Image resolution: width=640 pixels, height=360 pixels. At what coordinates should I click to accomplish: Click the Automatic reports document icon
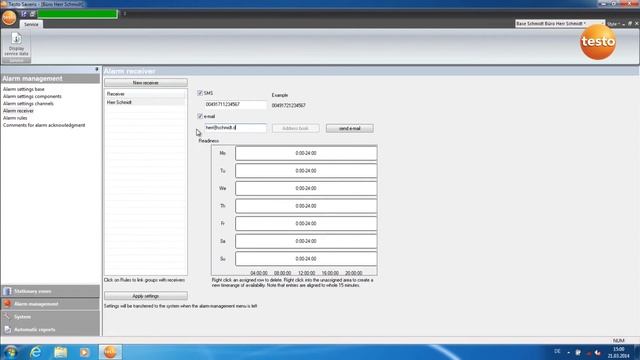pyautogui.click(x=7, y=329)
